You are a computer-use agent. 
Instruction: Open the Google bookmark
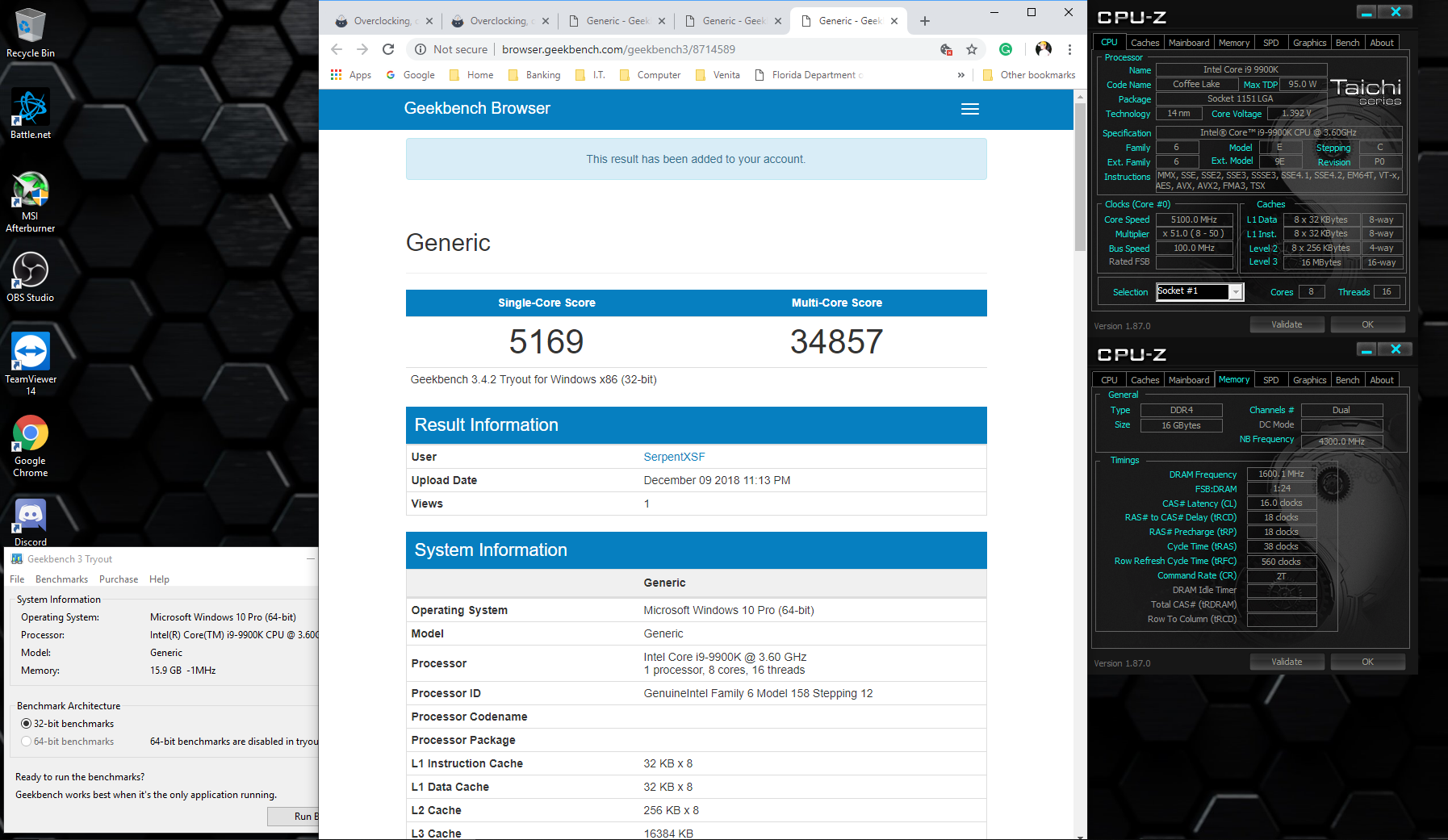click(x=410, y=75)
